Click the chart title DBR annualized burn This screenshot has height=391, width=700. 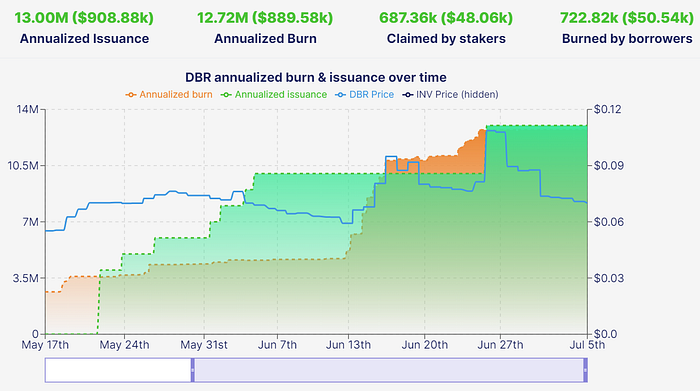tap(316, 77)
